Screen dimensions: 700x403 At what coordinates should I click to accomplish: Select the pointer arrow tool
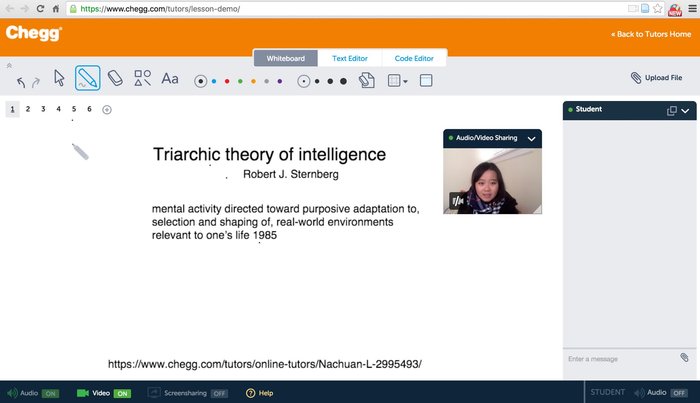(59, 78)
